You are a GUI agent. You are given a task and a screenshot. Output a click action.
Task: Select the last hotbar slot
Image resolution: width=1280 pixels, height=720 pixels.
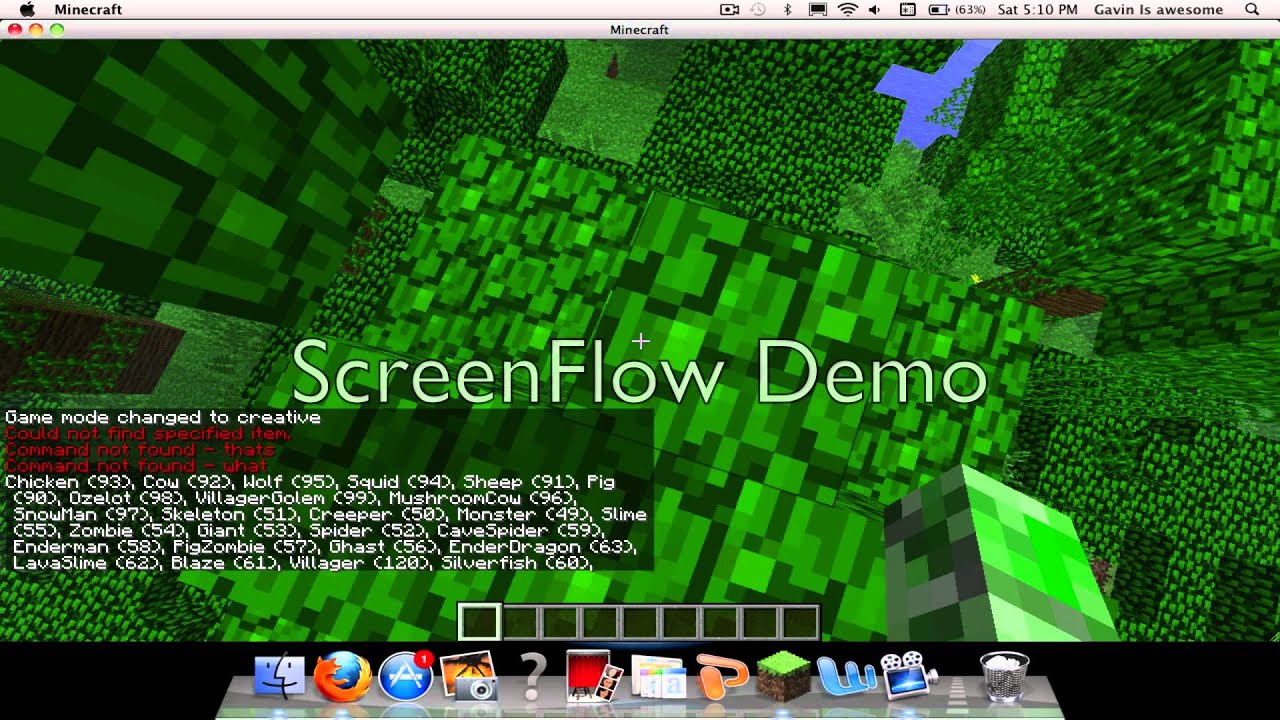[799, 622]
